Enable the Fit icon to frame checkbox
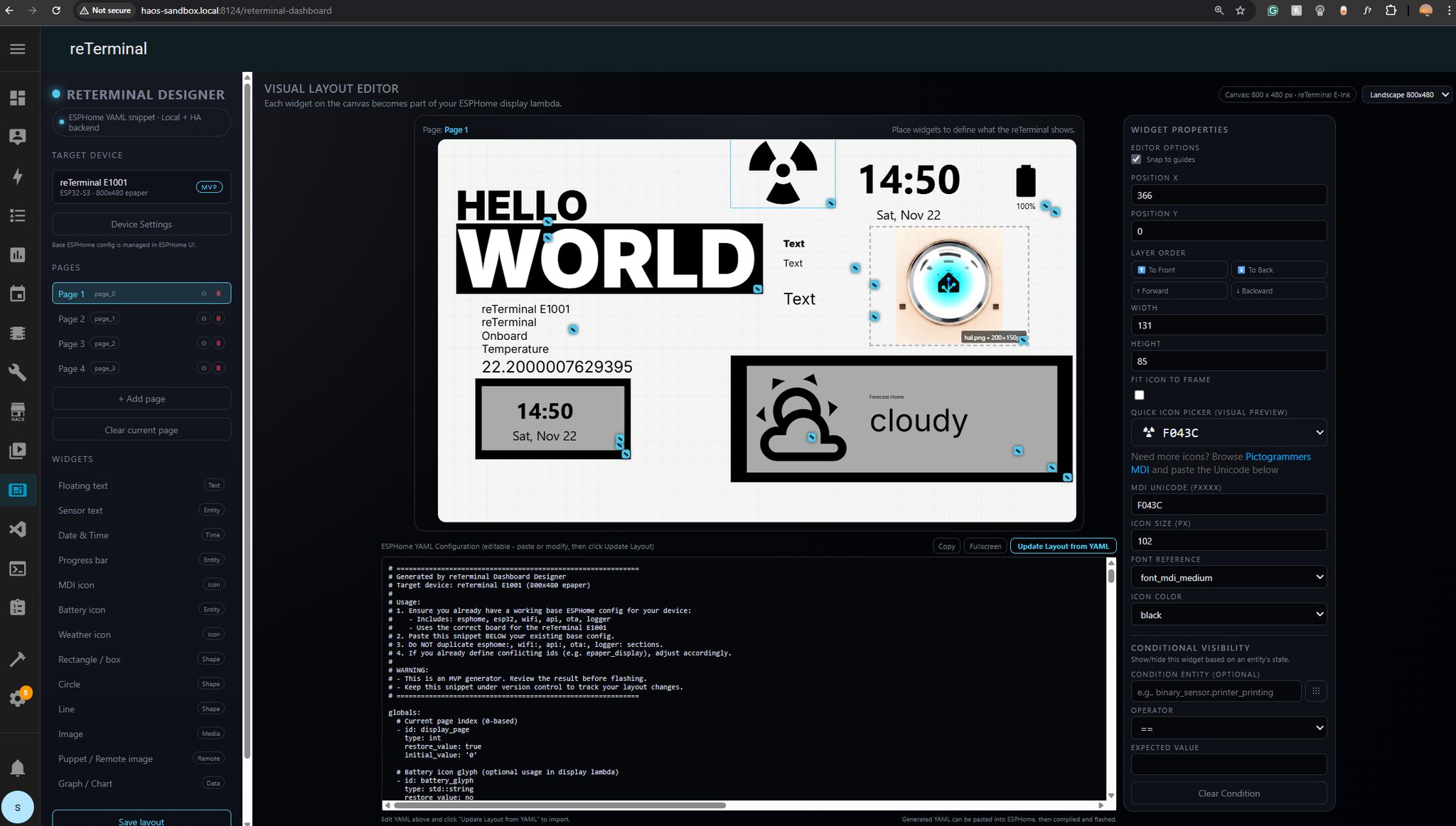The image size is (1456, 826). point(1139,395)
